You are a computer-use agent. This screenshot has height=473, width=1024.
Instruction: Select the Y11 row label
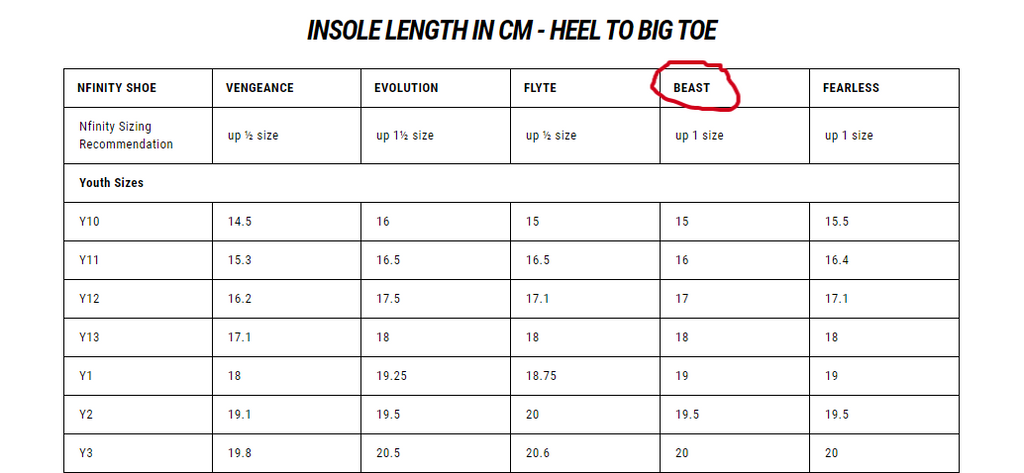click(90, 261)
